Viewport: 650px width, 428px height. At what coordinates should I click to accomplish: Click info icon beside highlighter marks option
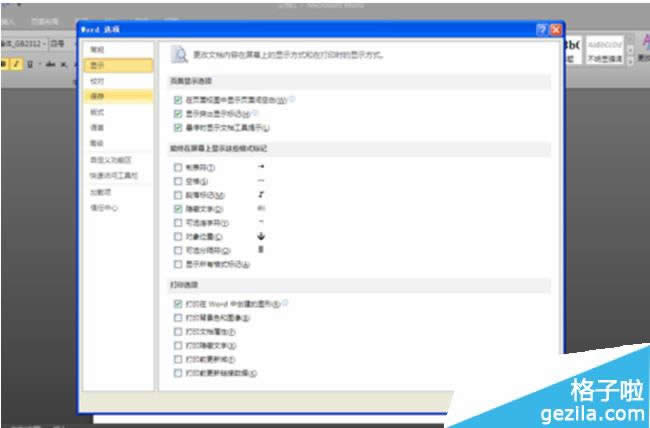[x=255, y=113]
